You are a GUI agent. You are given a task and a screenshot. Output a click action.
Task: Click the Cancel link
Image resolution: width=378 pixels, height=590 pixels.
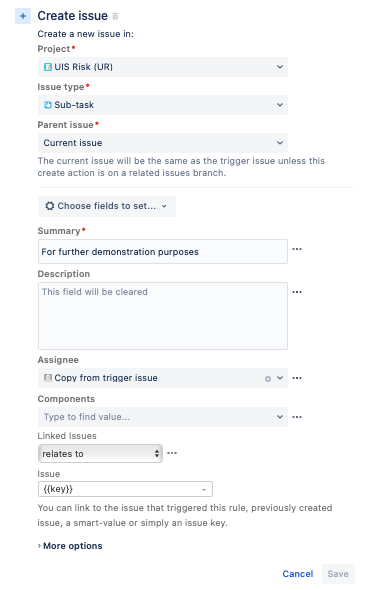(298, 574)
